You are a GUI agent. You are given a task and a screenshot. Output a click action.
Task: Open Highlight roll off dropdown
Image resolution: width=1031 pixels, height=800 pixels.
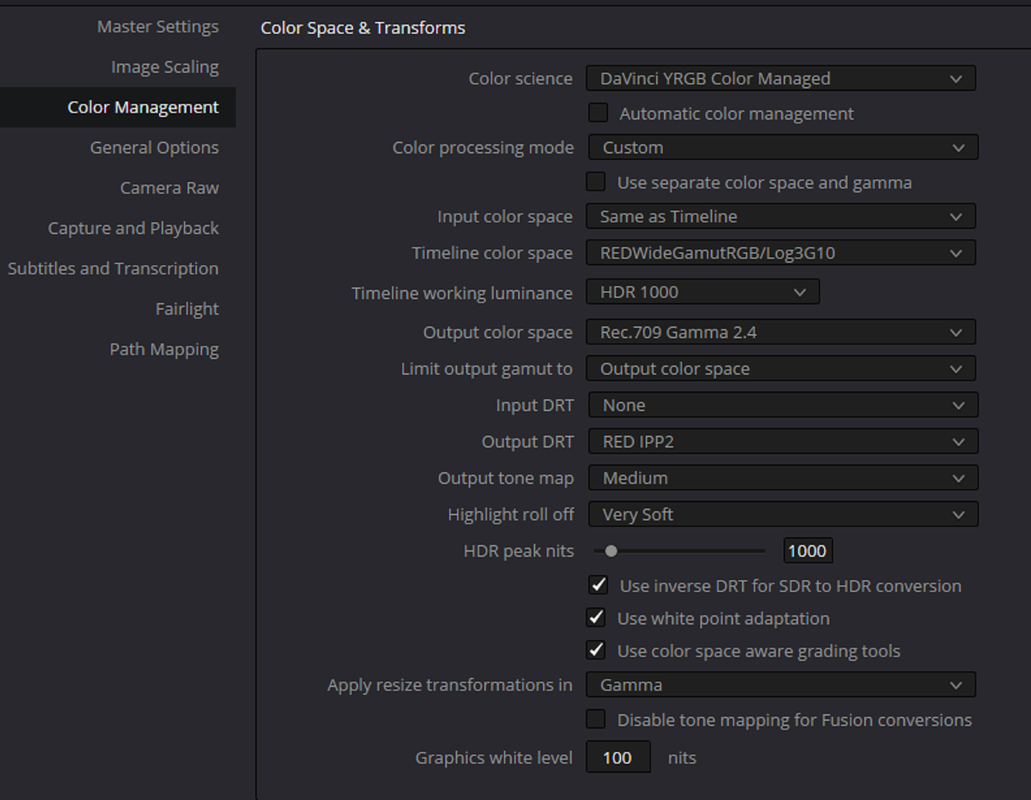pos(782,514)
